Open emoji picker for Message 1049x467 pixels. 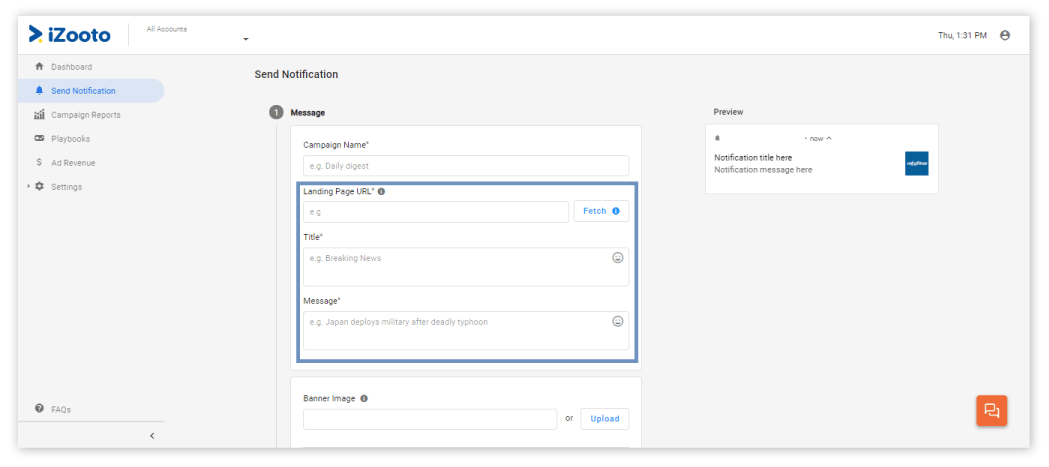(617, 321)
